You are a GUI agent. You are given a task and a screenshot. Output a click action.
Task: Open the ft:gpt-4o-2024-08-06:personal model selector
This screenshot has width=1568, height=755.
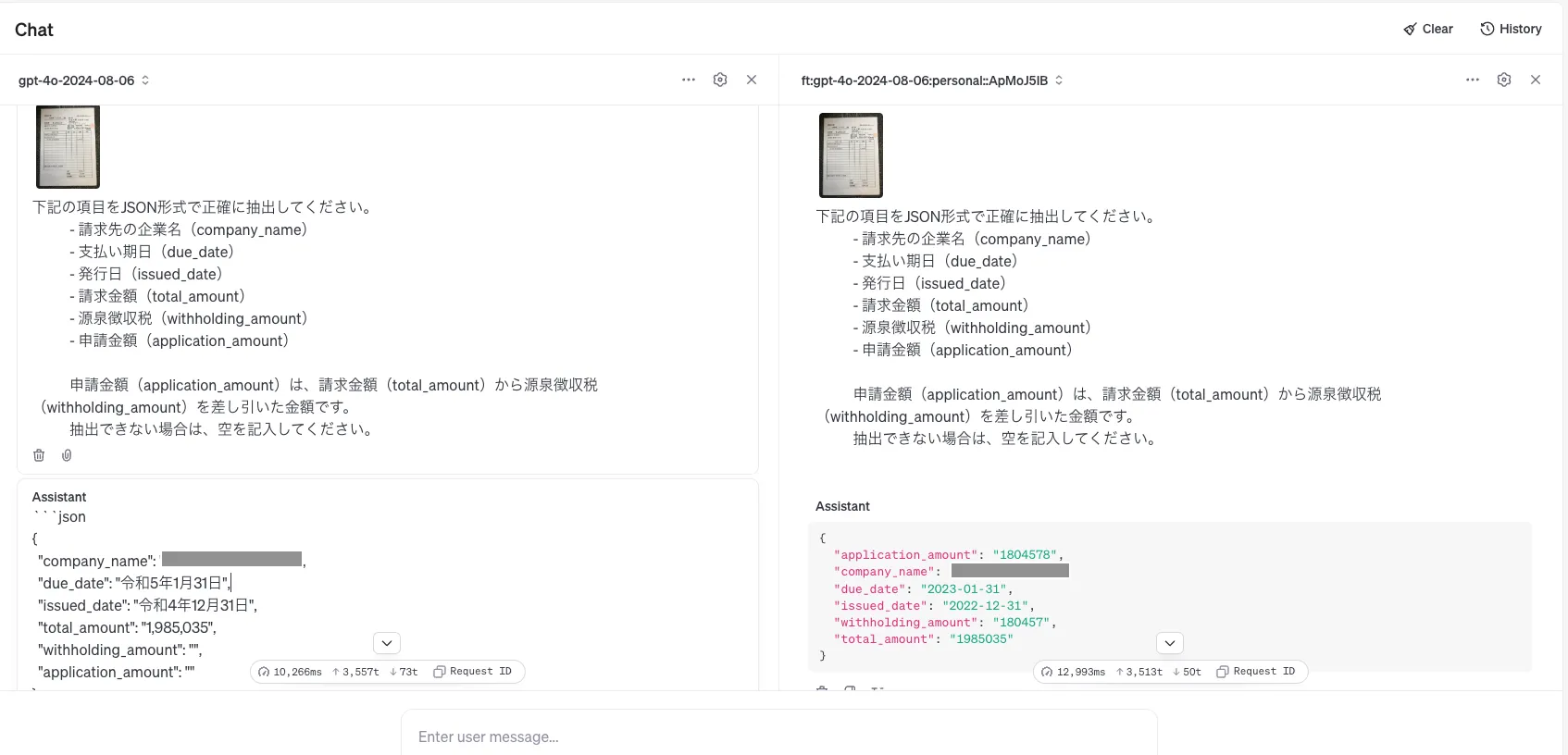point(932,80)
